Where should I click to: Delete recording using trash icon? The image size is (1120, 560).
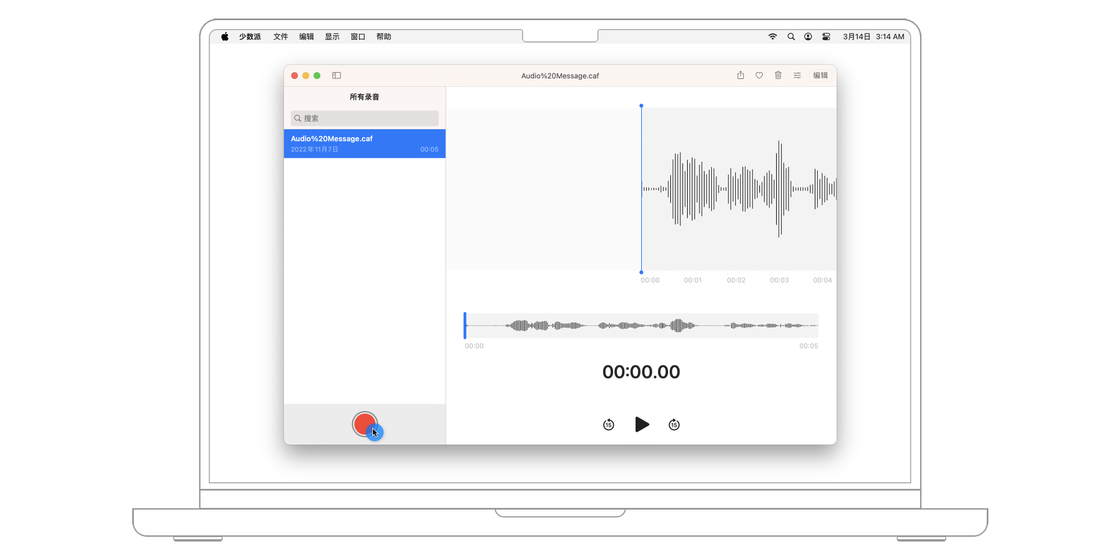coord(778,76)
